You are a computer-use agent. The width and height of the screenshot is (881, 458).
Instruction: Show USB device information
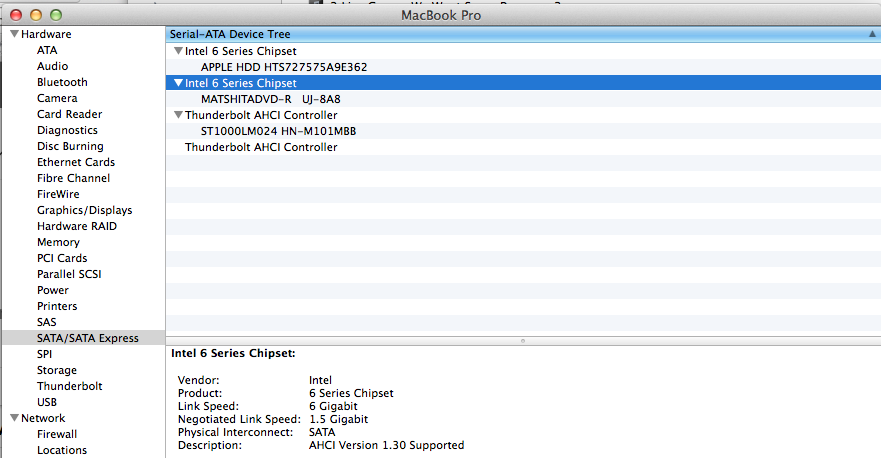click(47, 402)
